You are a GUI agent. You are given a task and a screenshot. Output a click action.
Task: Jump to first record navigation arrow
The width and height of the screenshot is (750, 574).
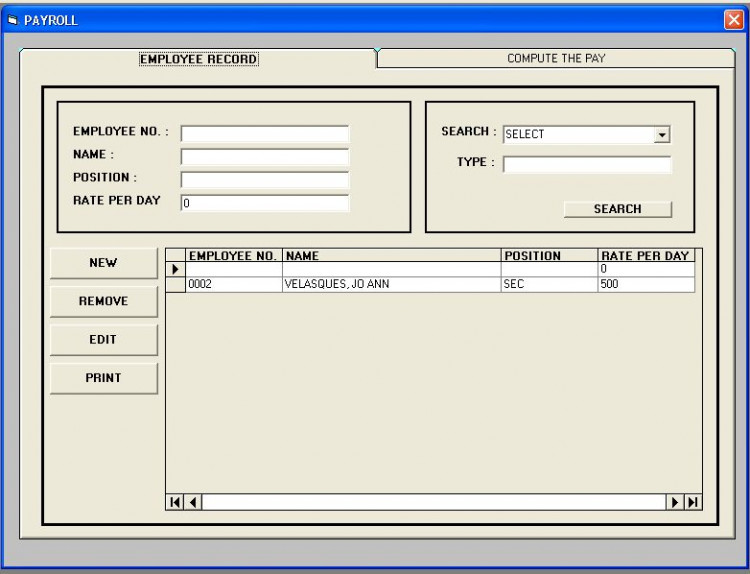coord(177,501)
